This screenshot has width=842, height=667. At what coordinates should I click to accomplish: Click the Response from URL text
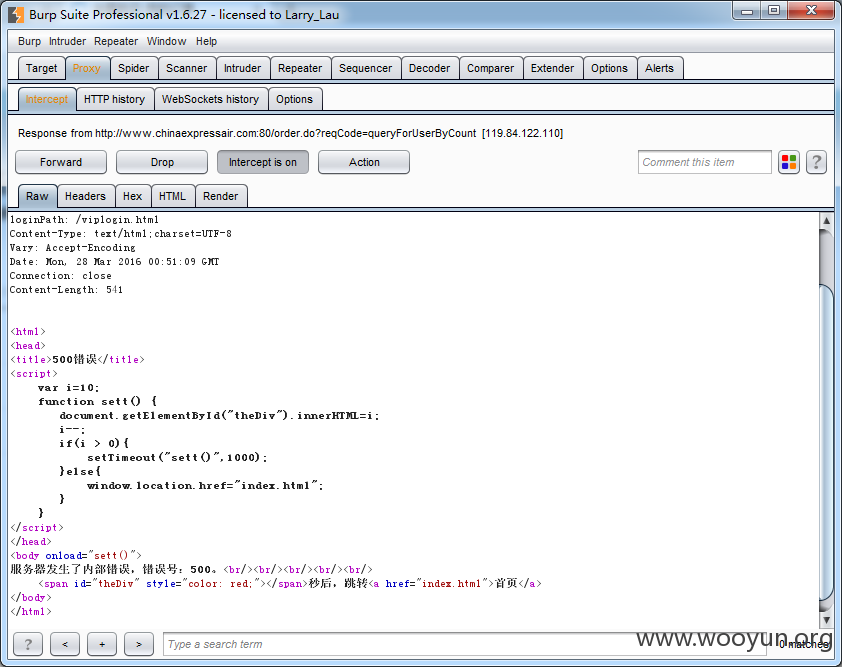[291, 133]
